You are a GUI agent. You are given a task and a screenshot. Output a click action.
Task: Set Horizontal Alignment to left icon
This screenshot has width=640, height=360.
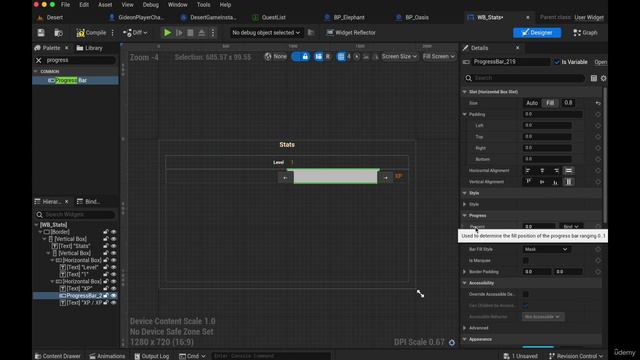528,171
